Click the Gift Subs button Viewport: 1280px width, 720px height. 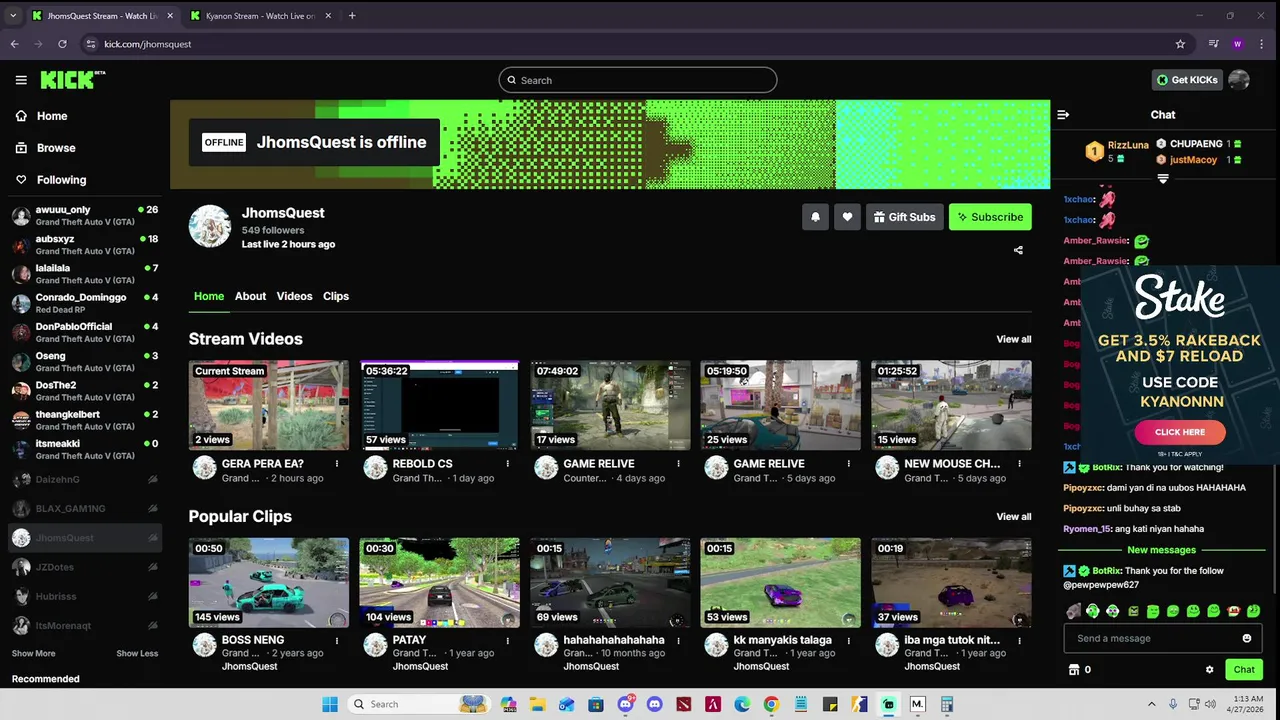click(904, 217)
